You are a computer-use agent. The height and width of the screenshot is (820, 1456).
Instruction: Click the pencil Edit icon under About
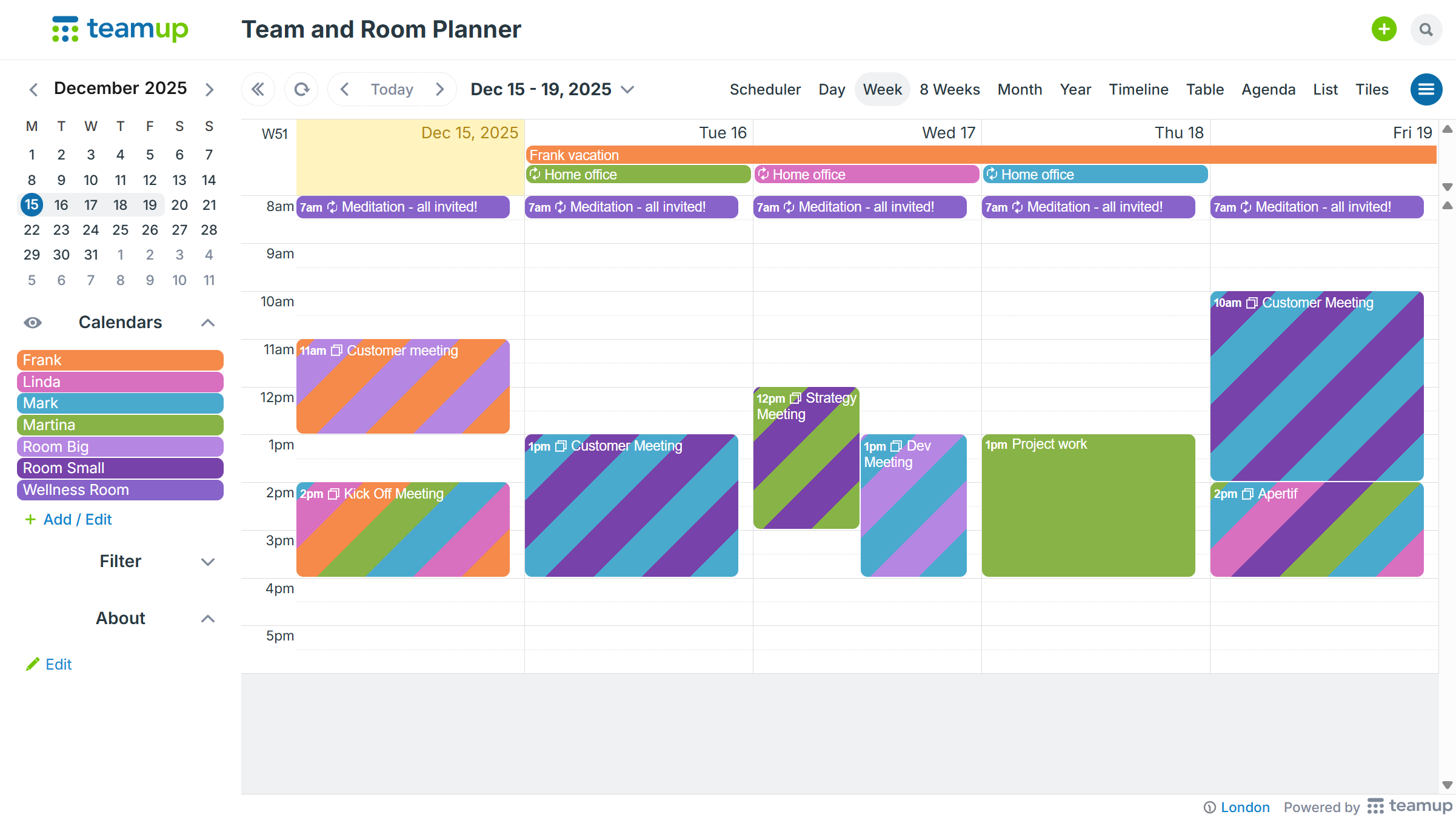tap(33, 664)
